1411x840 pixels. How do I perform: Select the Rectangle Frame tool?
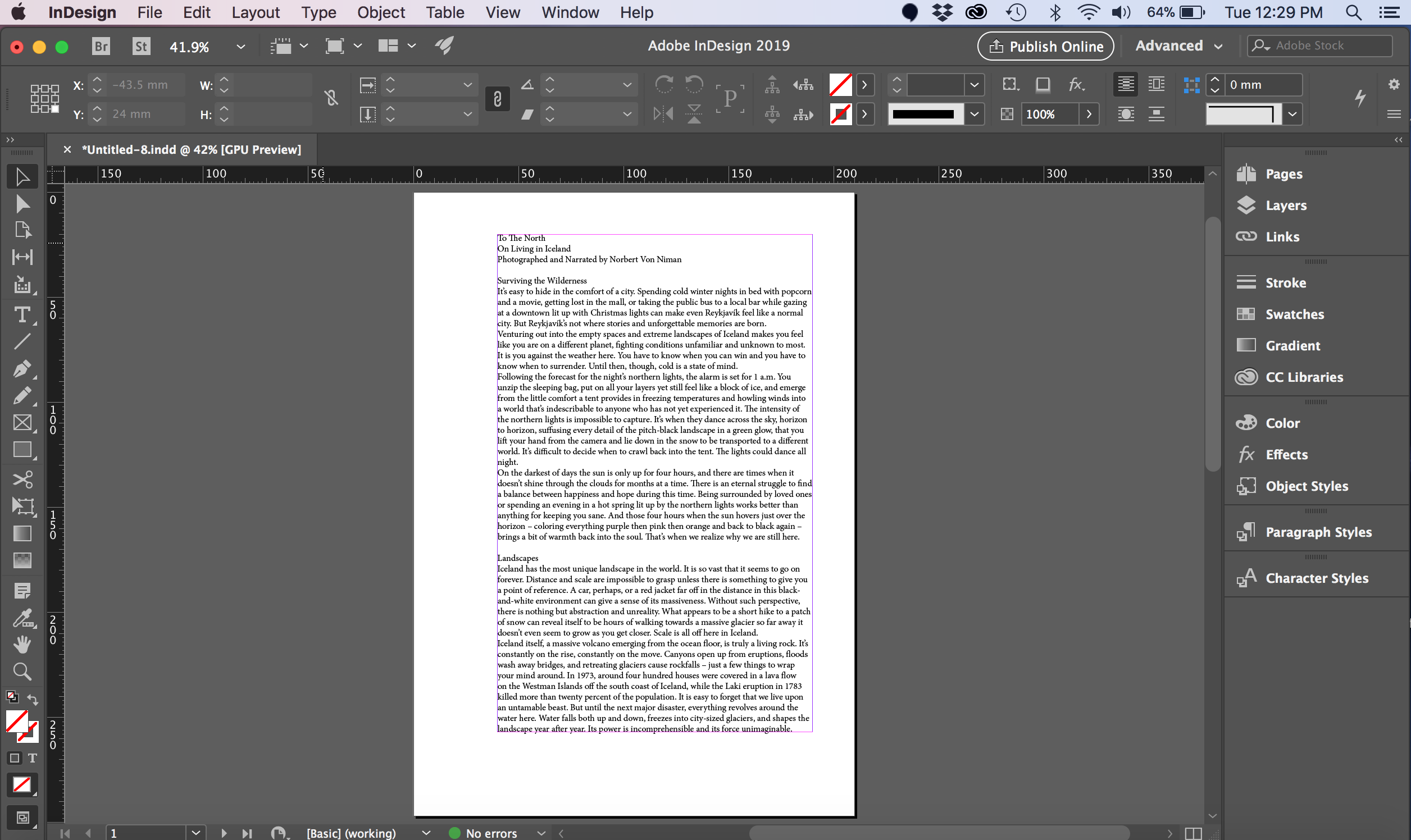[x=22, y=423]
